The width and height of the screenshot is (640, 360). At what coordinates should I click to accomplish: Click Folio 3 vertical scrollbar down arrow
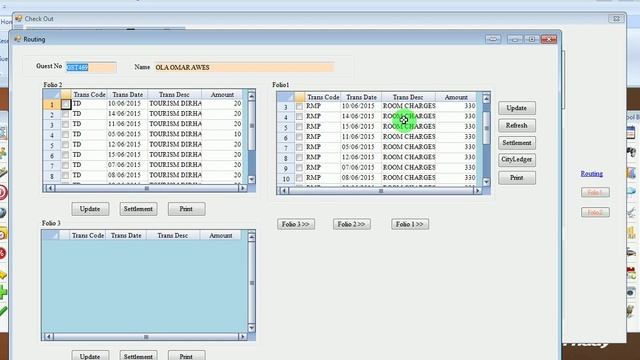[x=251, y=328]
